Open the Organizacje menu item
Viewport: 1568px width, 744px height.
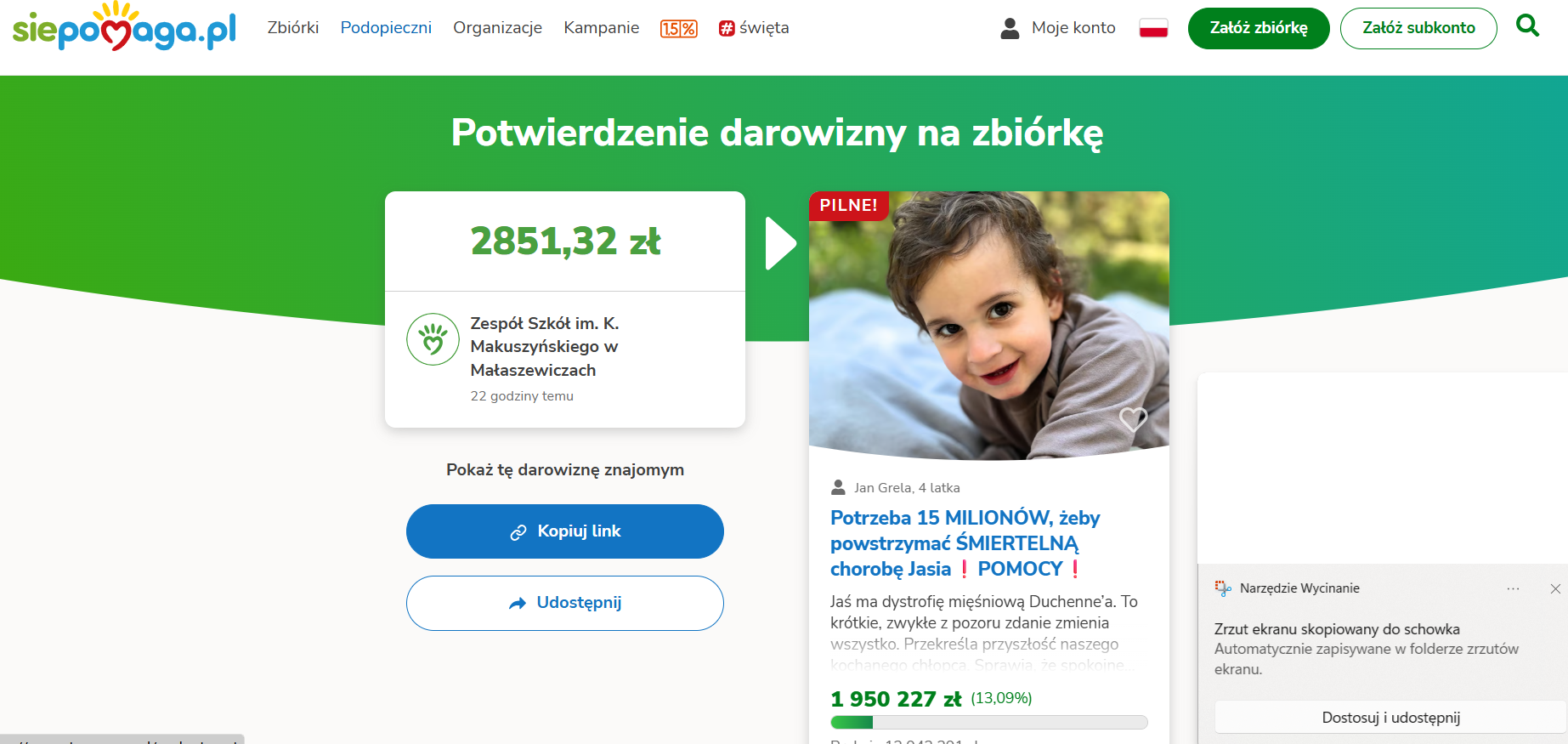[497, 28]
